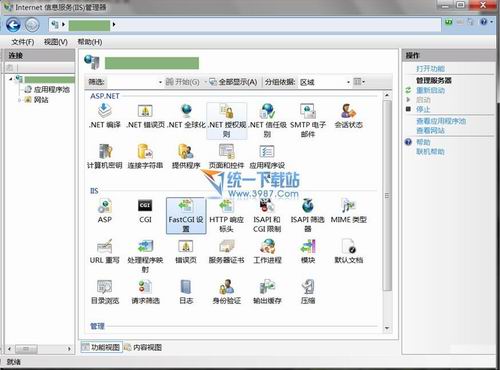Open the .NET 错误页 feature
Viewport: 500px width, 370px height.
coord(145,116)
